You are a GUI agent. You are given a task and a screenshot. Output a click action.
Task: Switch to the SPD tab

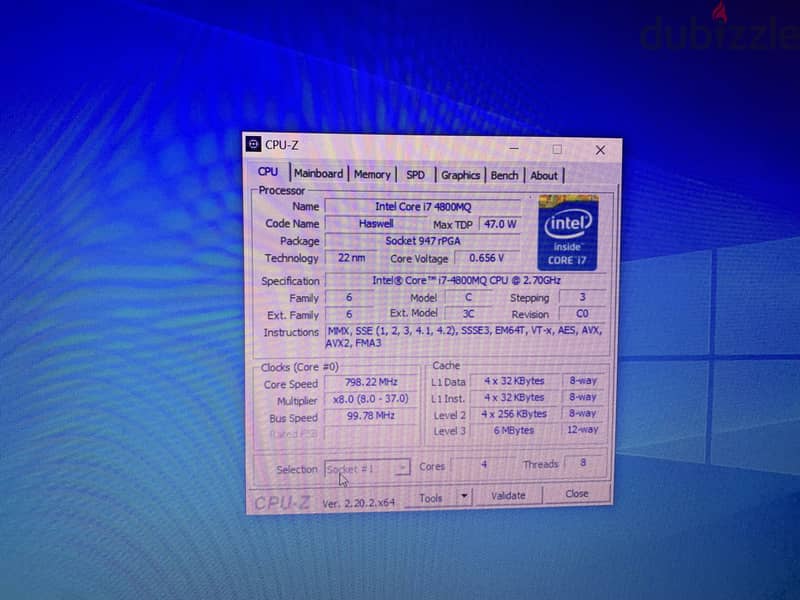[415, 175]
